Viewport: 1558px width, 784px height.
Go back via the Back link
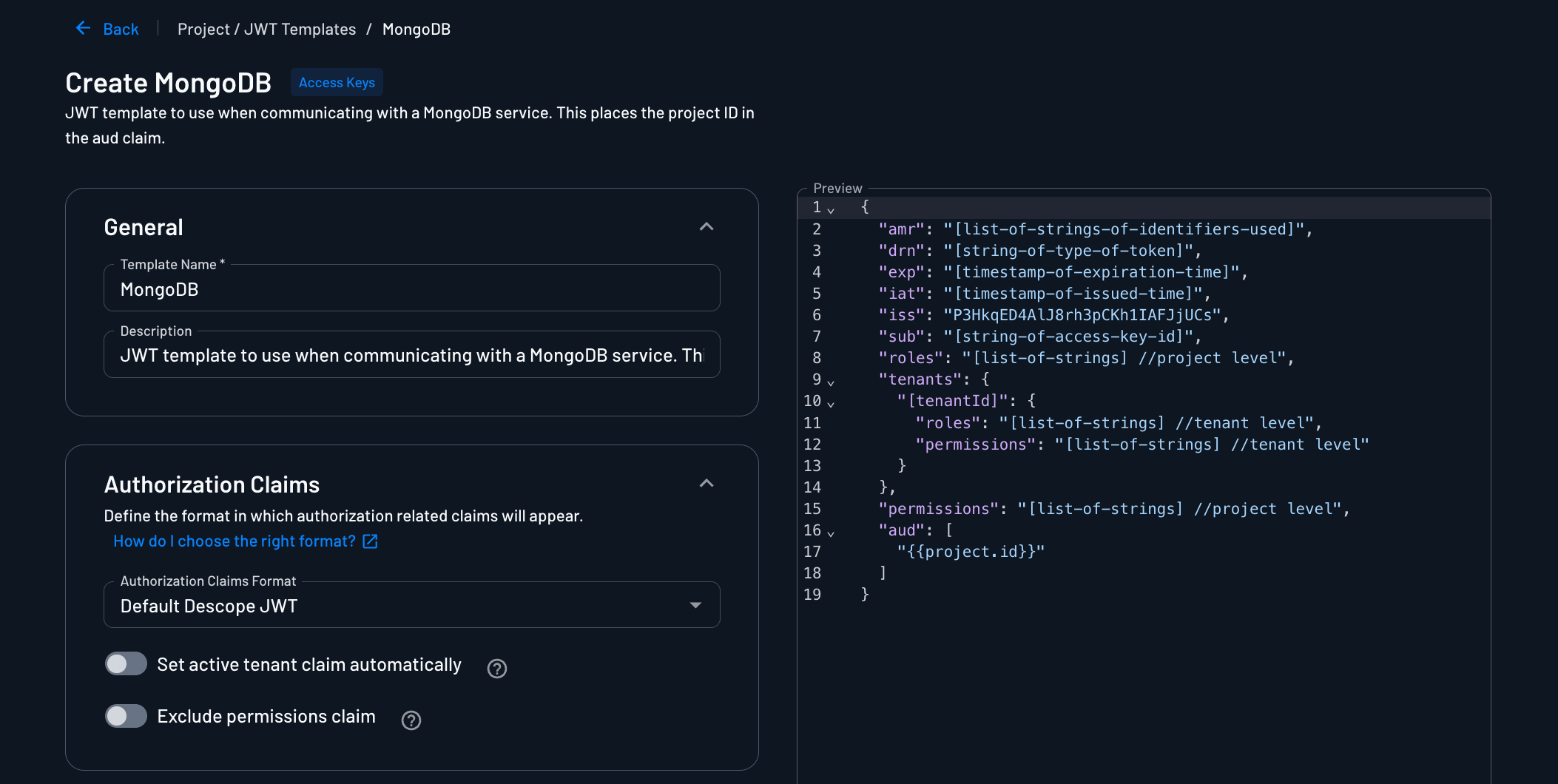(121, 29)
